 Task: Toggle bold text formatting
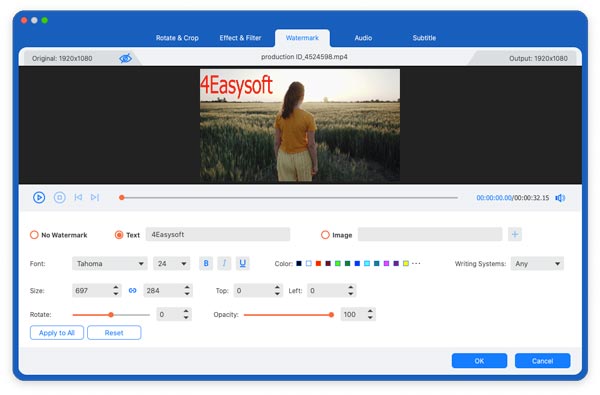click(x=206, y=263)
